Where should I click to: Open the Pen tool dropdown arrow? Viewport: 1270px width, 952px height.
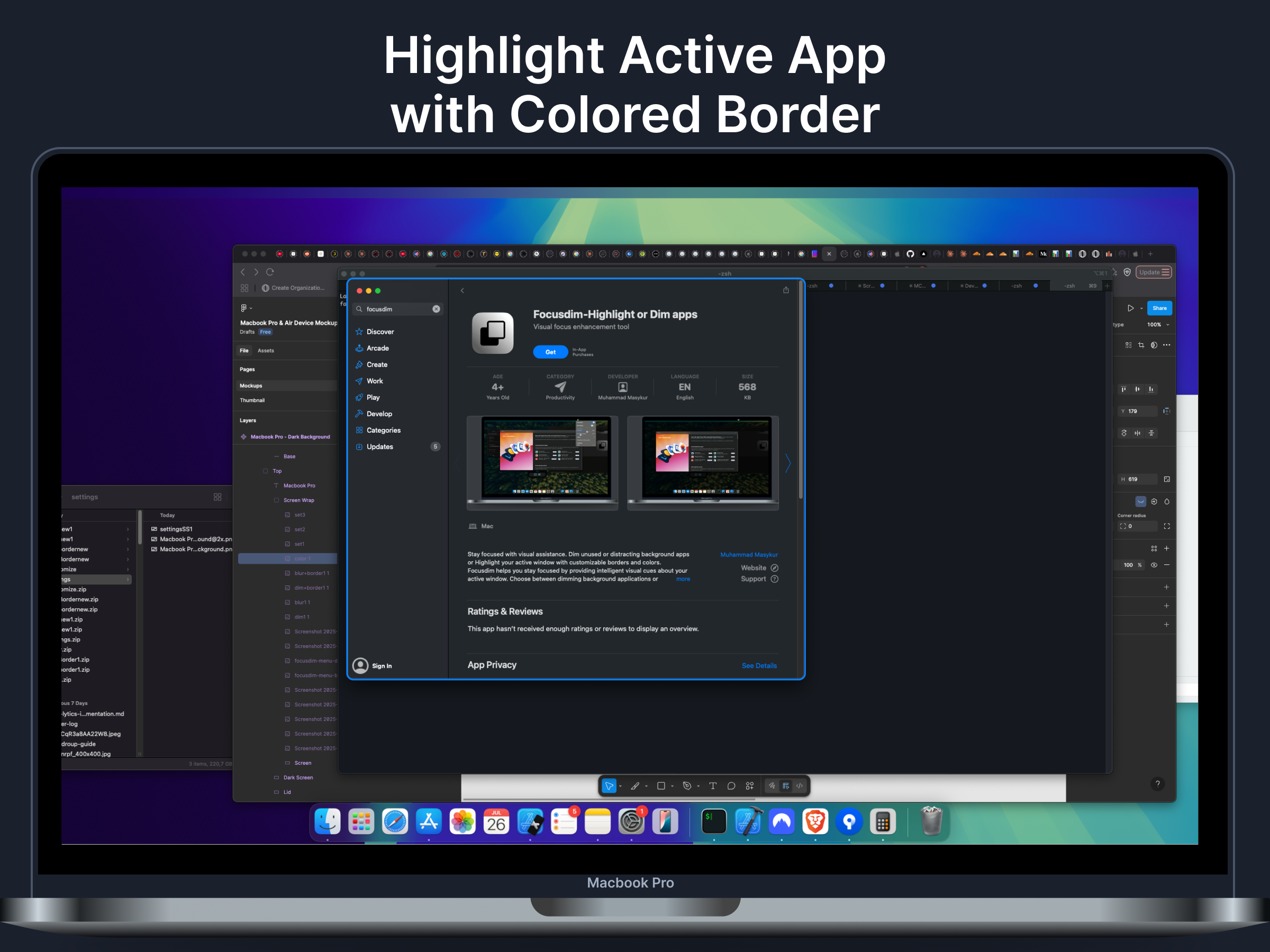698,786
